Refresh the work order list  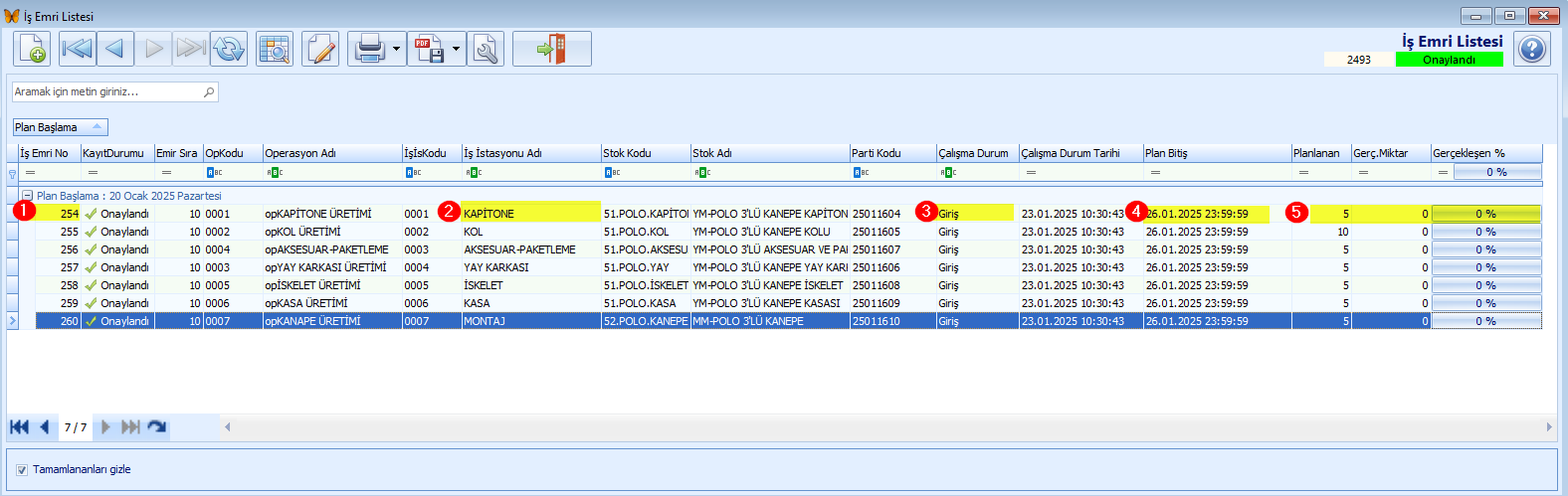tap(229, 49)
